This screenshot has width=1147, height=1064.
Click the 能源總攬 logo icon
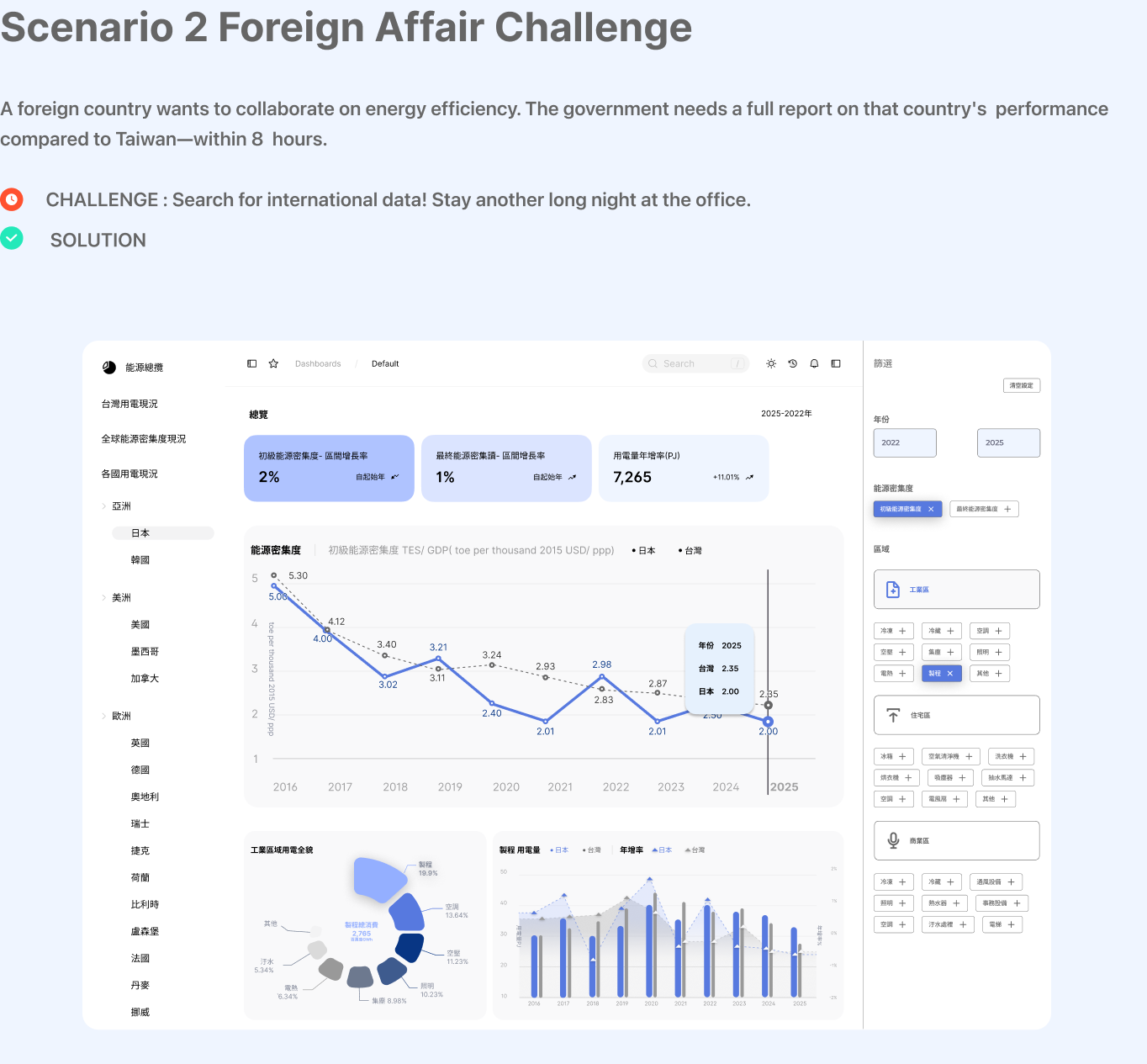[109, 368]
